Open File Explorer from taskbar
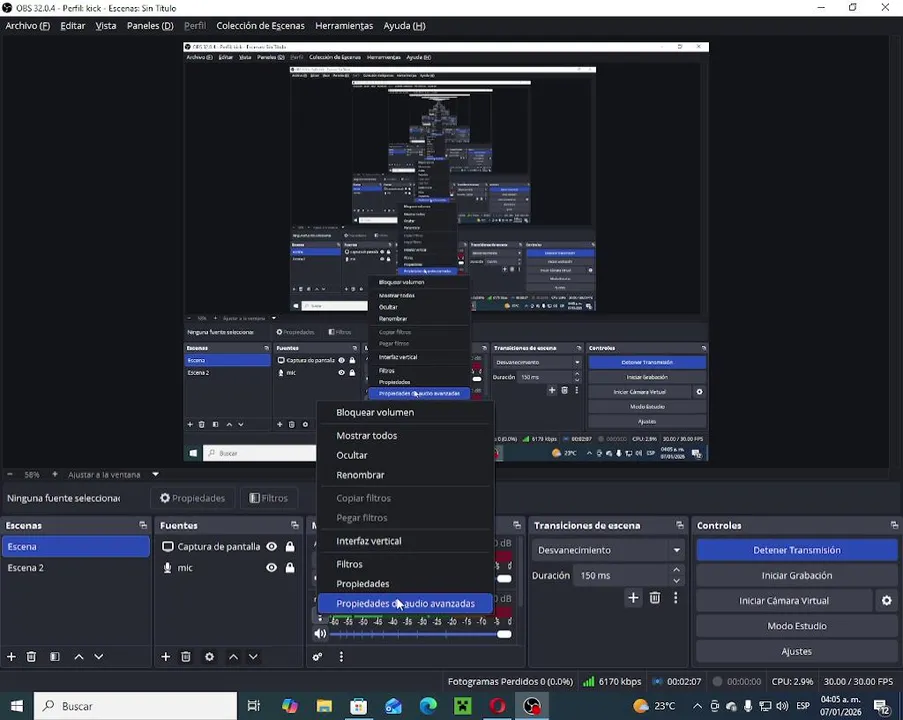Screen dimensions: 903x720 click(x=324, y=706)
